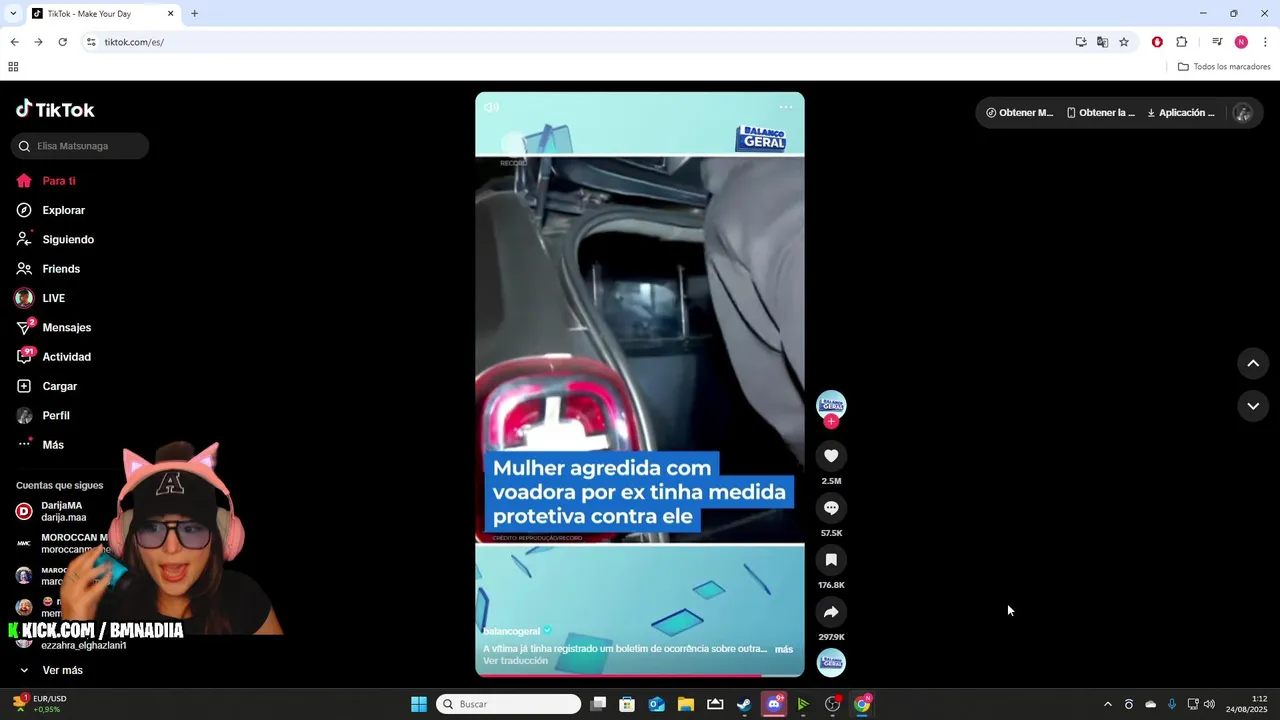
Task: Show hidden system tray icons
Action: click(1107, 704)
